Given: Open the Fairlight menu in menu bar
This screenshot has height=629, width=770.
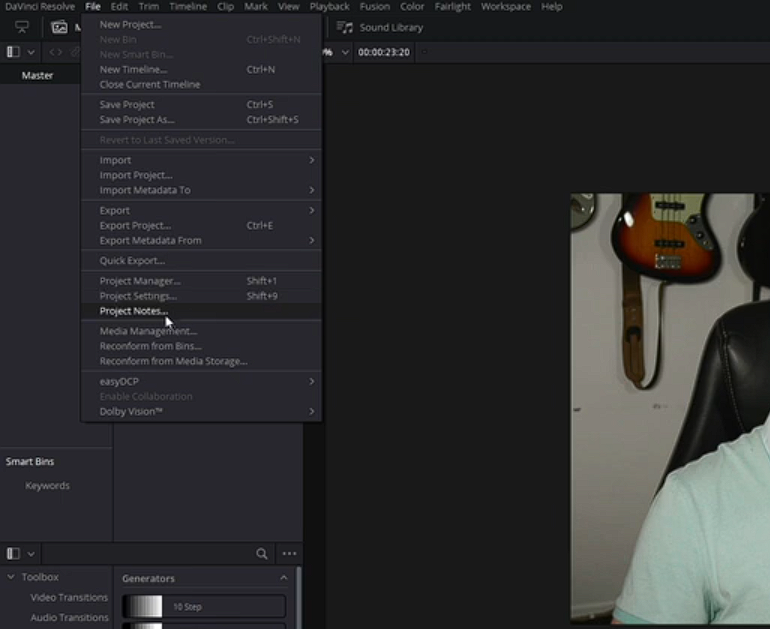Looking at the screenshot, I should 452,6.
